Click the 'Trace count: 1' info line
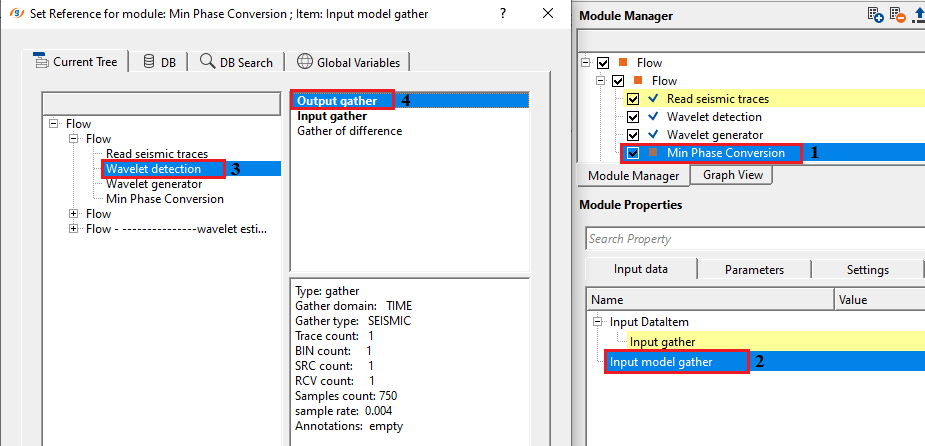The image size is (925, 446). tap(334, 336)
